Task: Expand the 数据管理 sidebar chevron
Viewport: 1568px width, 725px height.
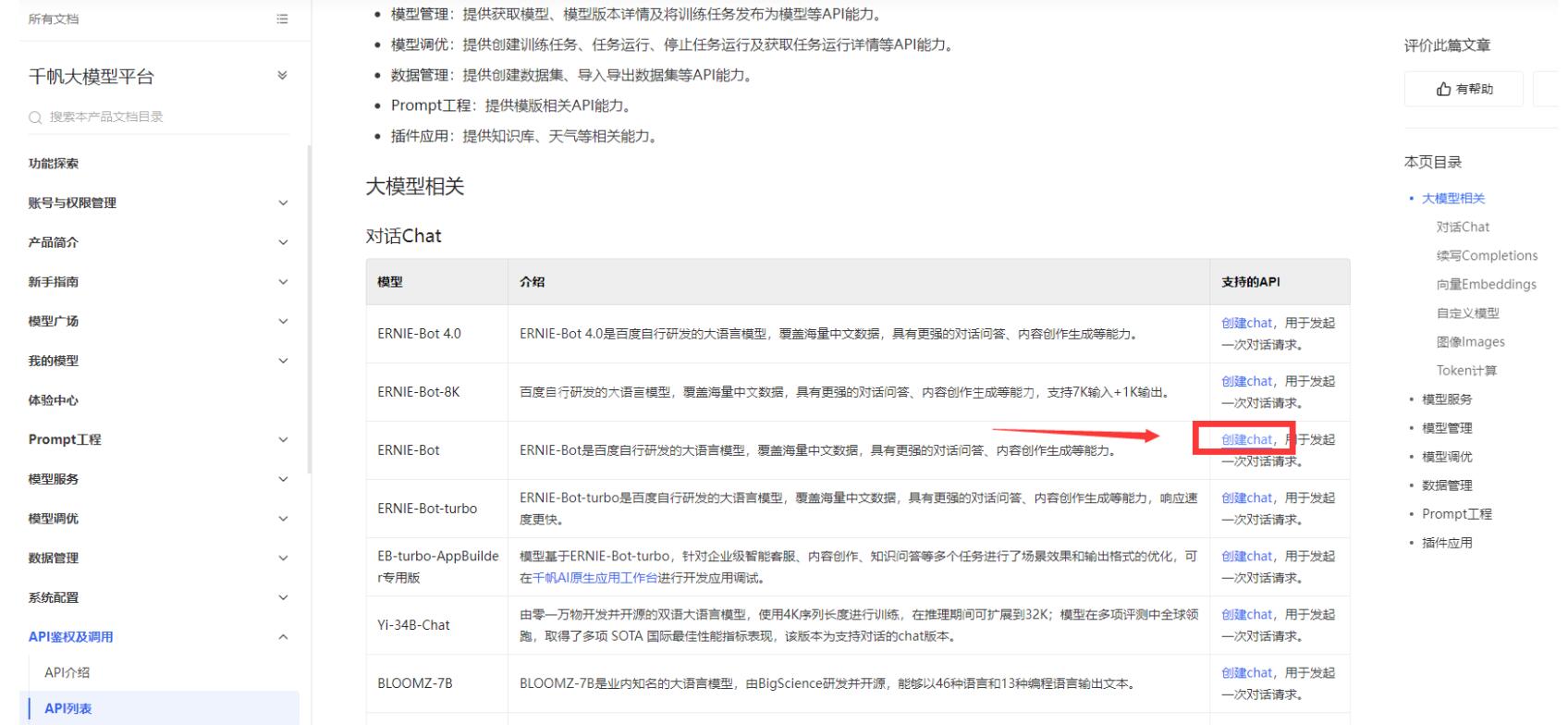Action: (x=283, y=559)
